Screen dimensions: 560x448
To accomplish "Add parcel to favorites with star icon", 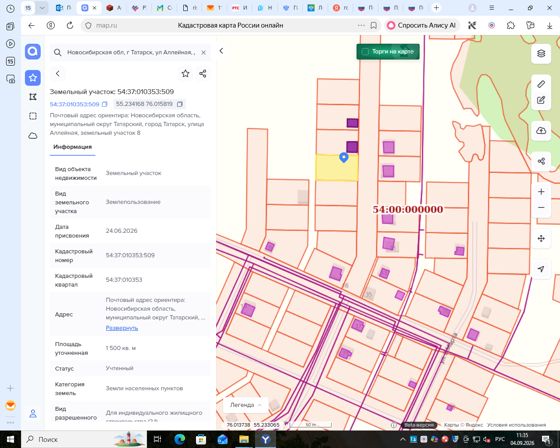I will point(185,74).
